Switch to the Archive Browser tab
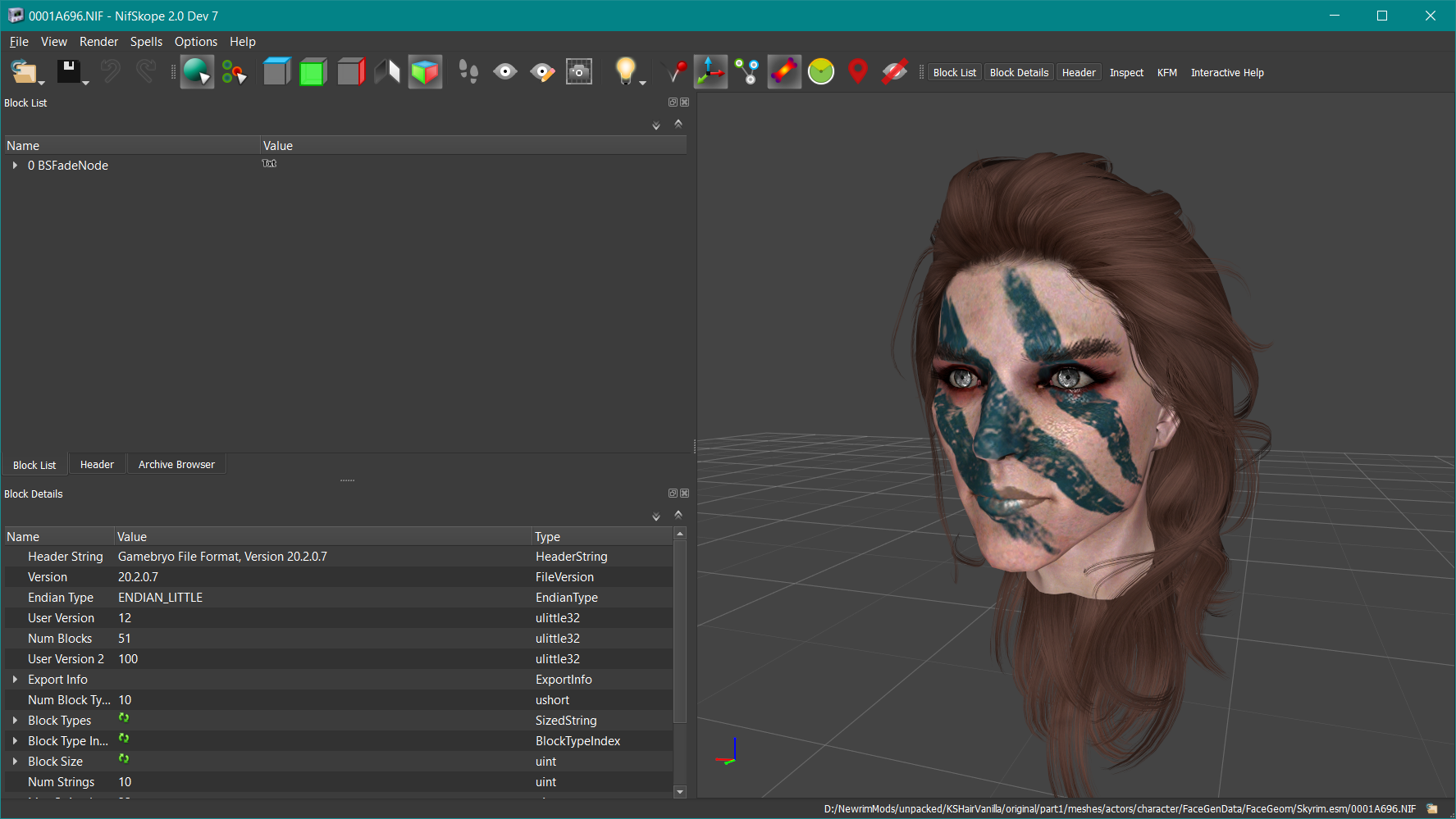This screenshot has height=819, width=1456. [x=176, y=465]
